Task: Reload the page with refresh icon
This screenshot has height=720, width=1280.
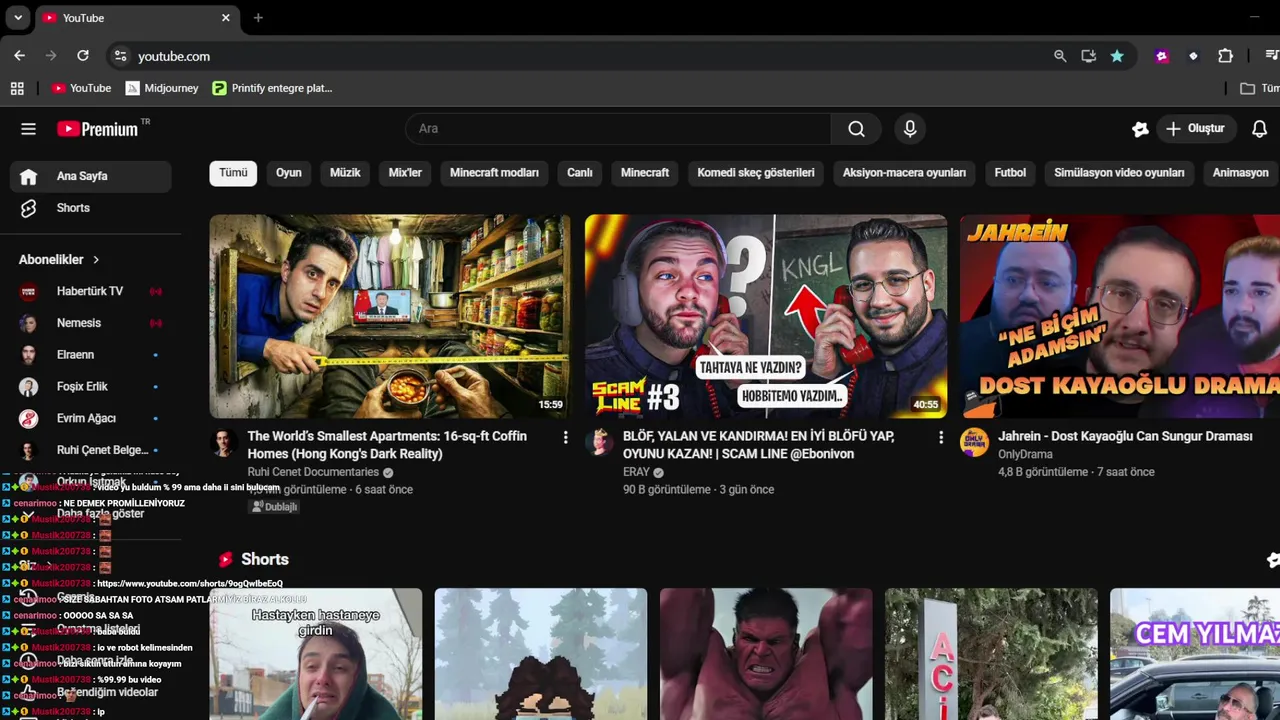Action: [83, 56]
